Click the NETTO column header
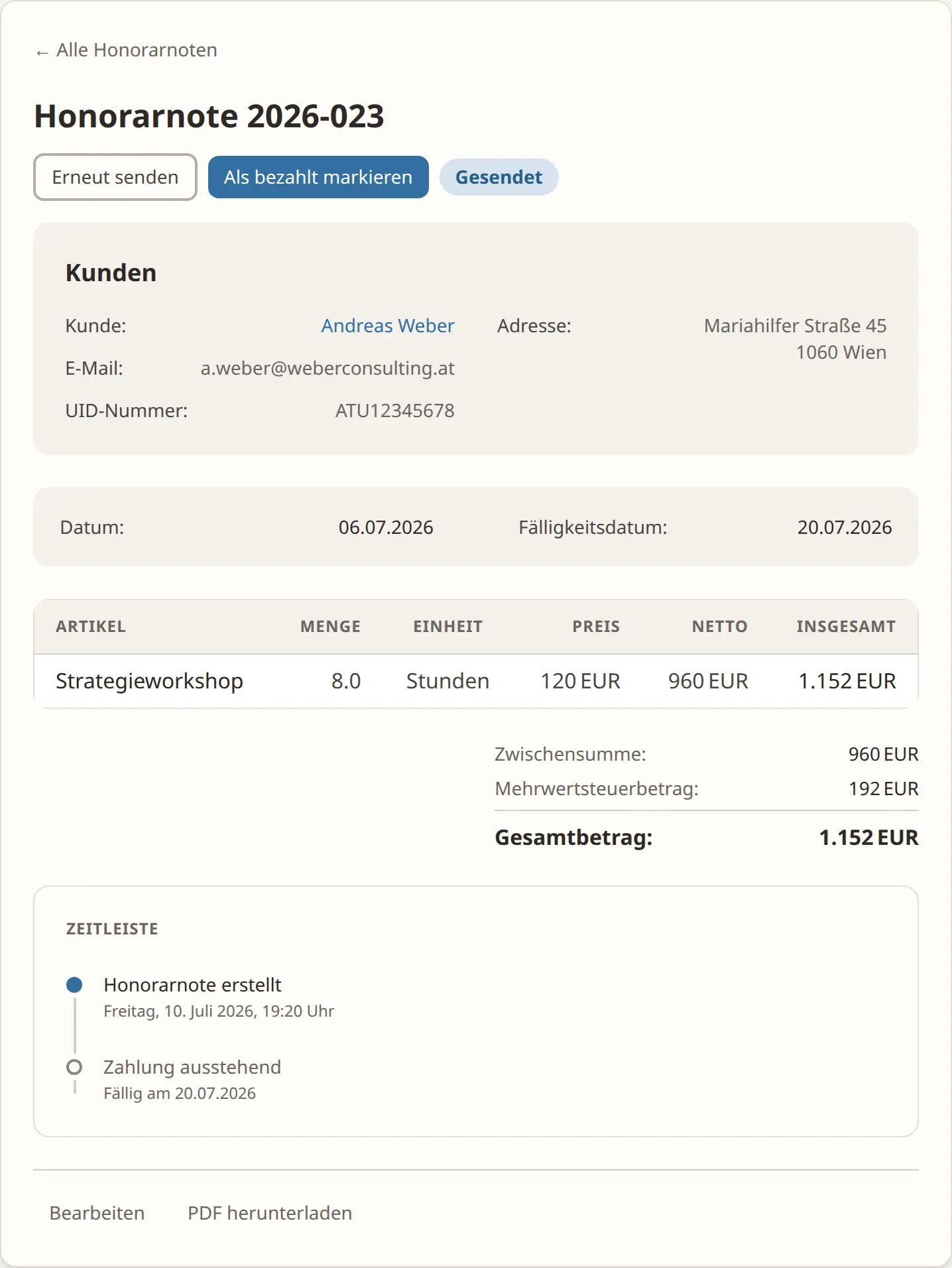Image resolution: width=952 pixels, height=1268 pixels. pyautogui.click(x=719, y=627)
